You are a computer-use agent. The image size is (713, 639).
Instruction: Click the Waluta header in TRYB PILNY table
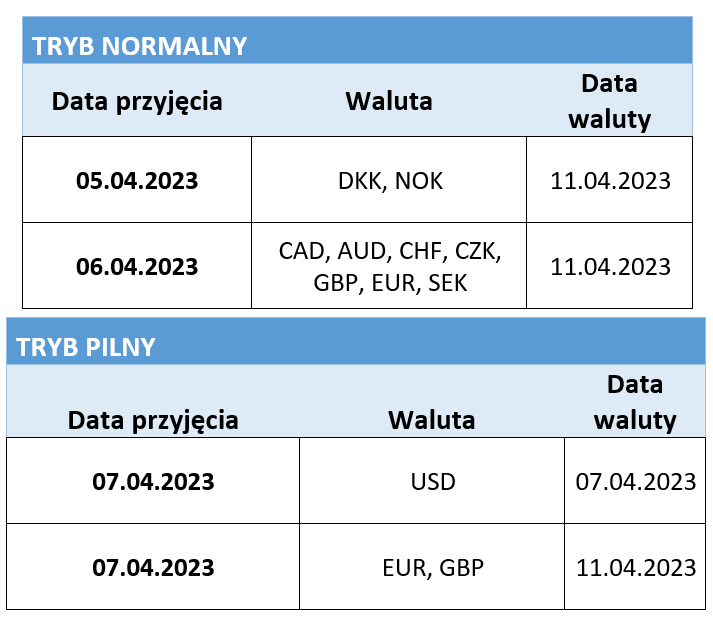(432, 419)
